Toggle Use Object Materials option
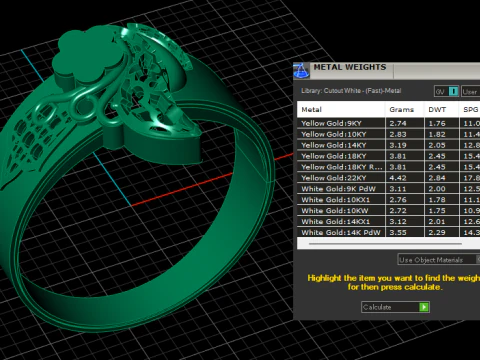 pyautogui.click(x=439, y=260)
